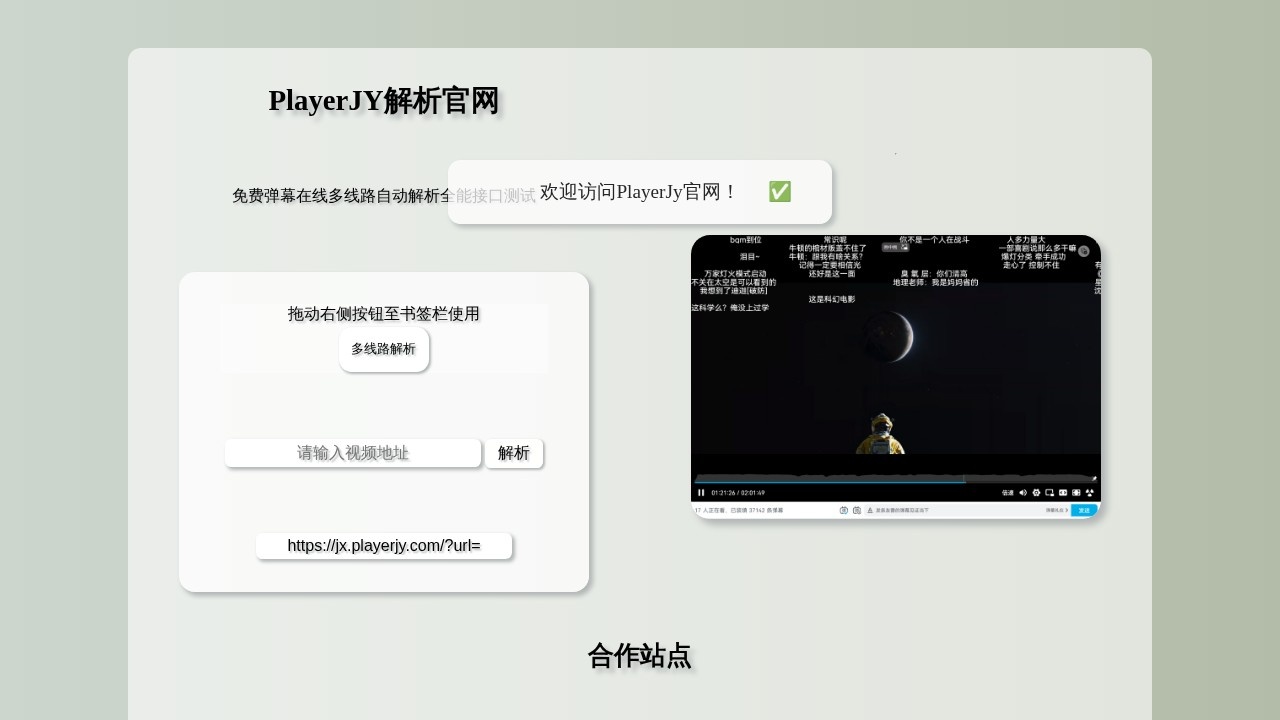Click the 请输入视频地址 input field
The height and width of the screenshot is (720, 1280).
(x=352, y=453)
